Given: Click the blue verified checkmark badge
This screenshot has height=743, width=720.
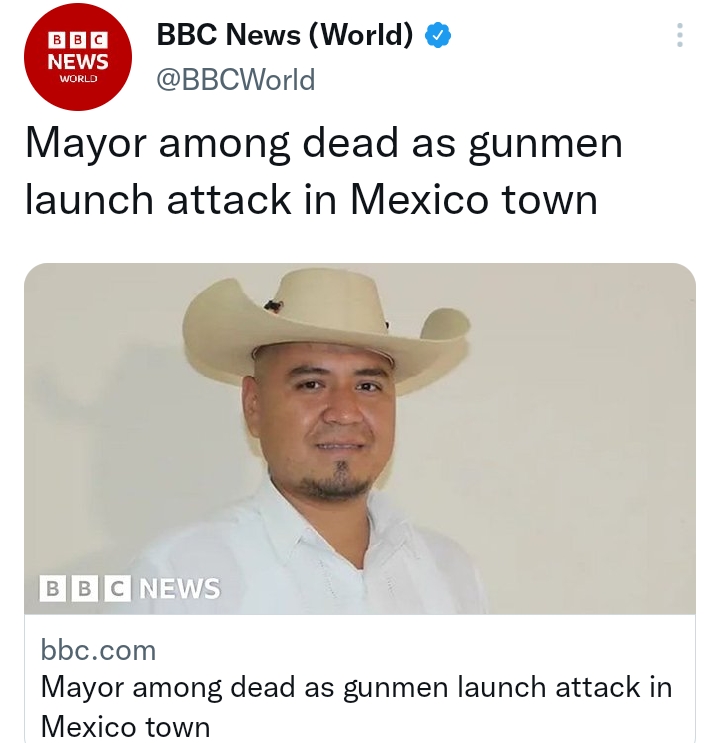Looking at the screenshot, I should [437, 35].
